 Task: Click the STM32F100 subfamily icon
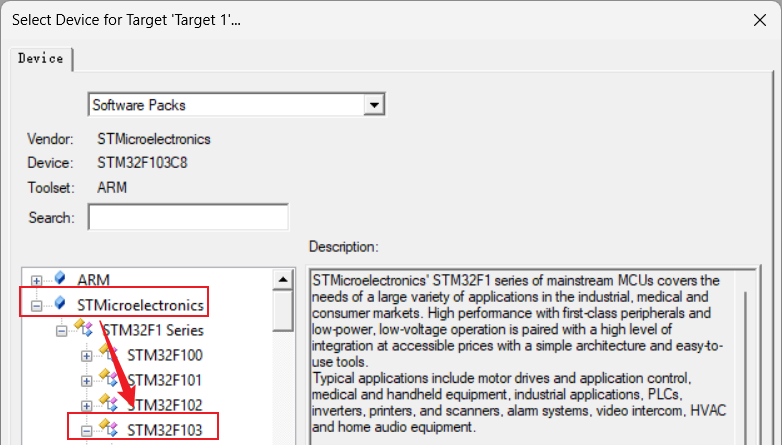pyautogui.click(x=109, y=353)
